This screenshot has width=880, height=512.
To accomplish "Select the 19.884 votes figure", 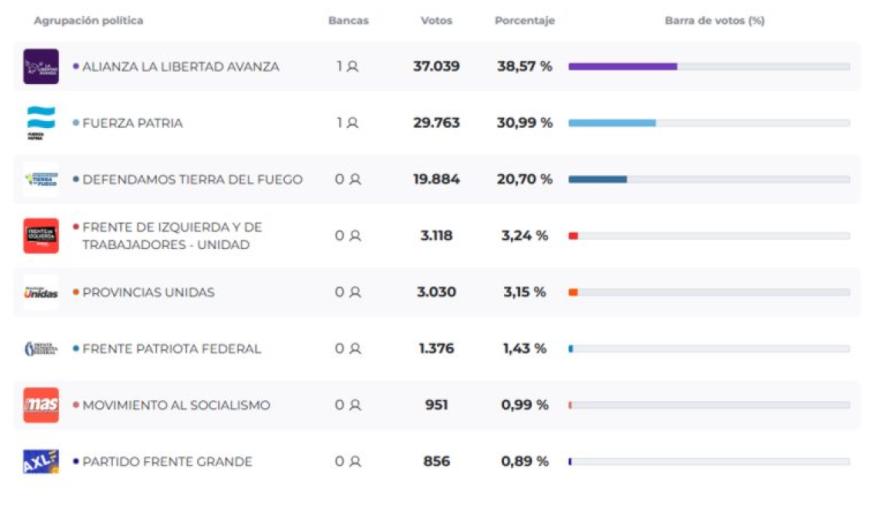I will 436,180.
